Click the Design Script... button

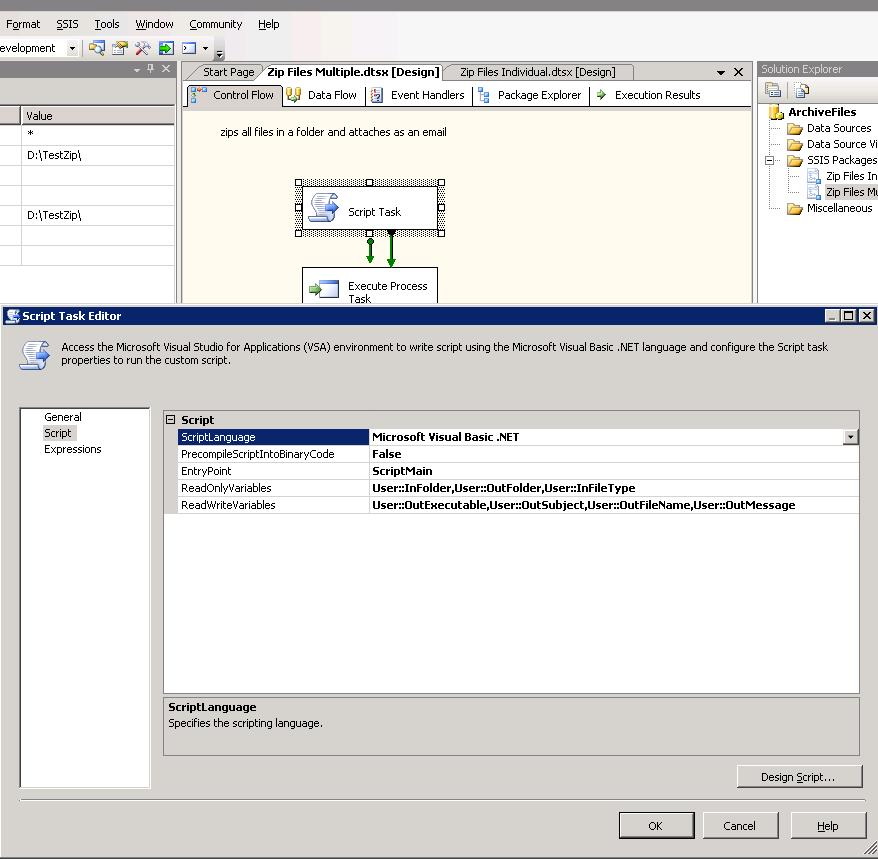coord(797,777)
